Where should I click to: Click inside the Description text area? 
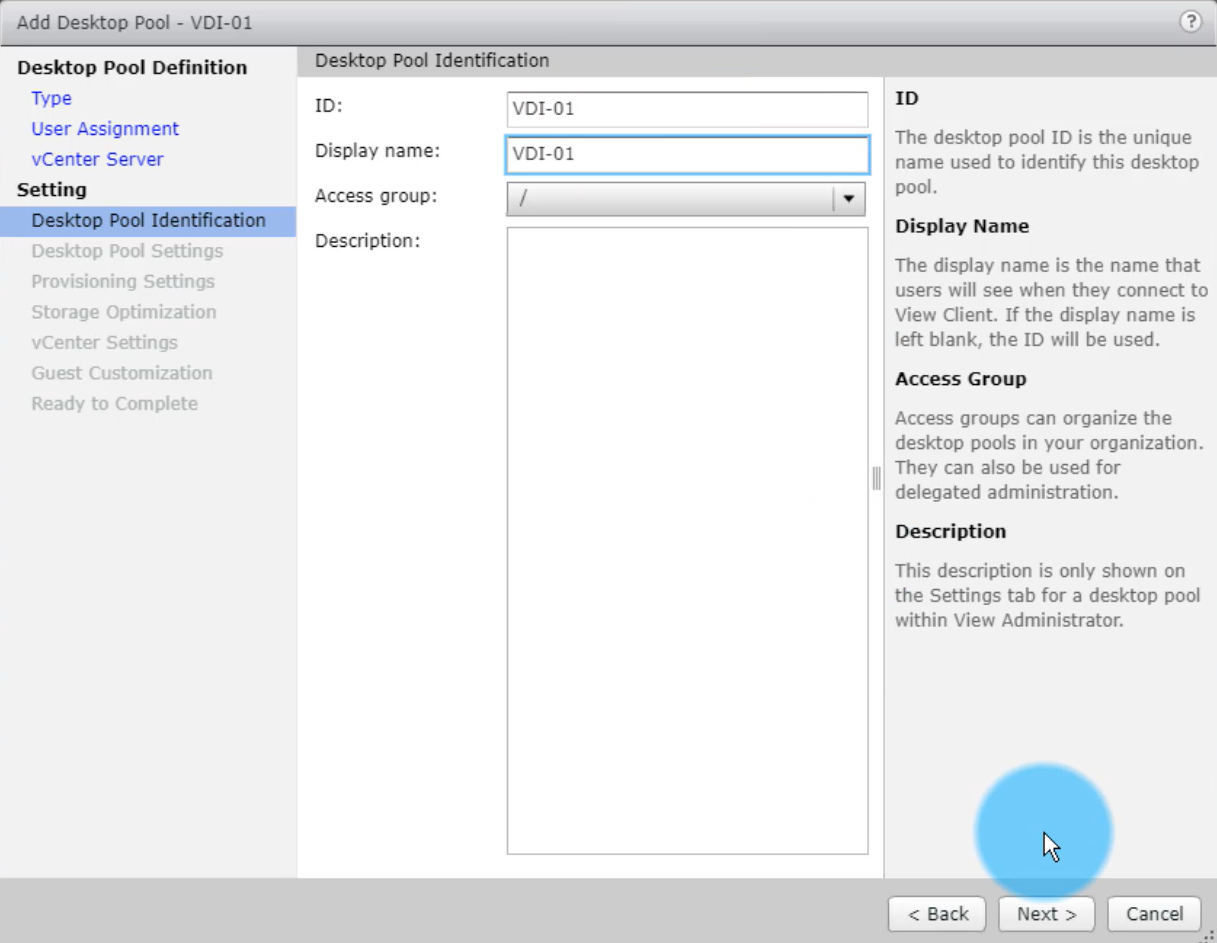(x=687, y=540)
